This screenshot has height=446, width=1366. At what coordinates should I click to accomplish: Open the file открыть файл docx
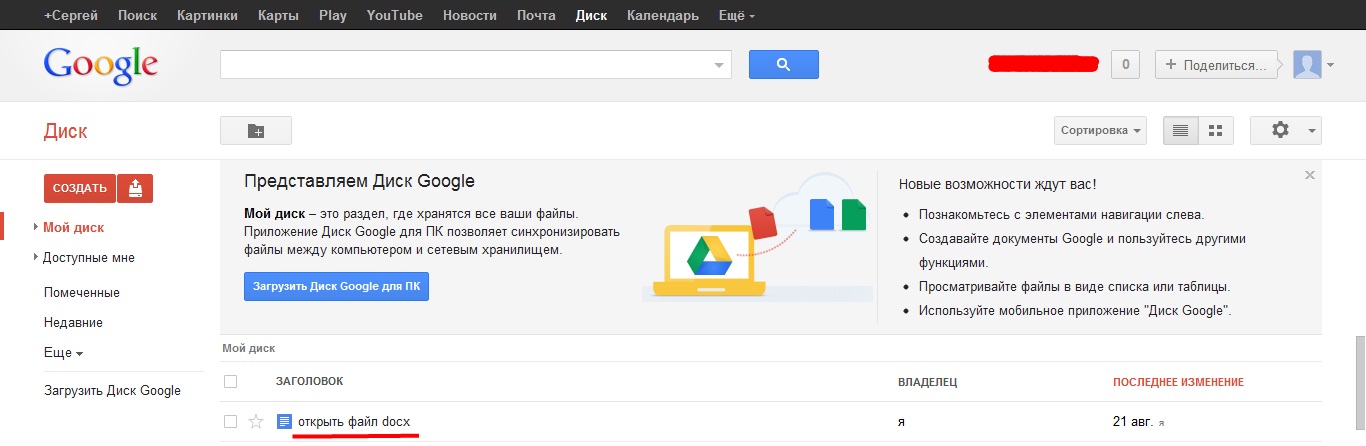pos(354,422)
